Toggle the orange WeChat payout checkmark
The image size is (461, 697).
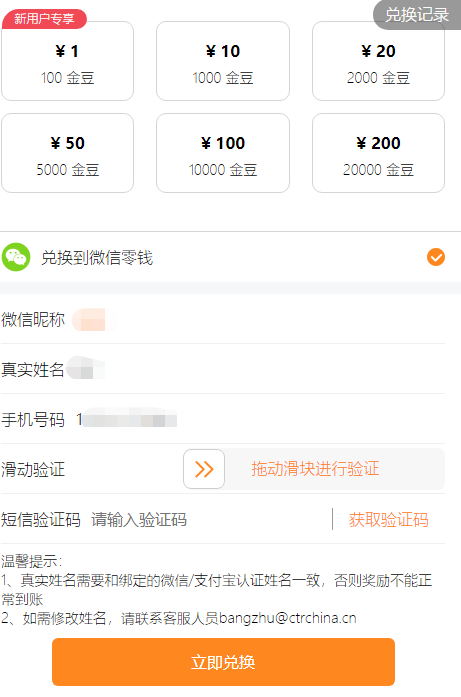[436, 257]
